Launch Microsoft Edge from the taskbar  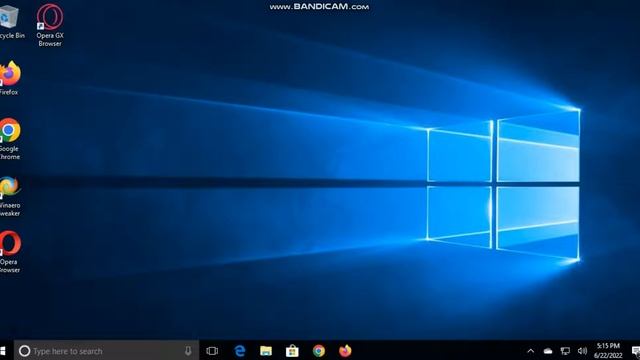tap(240, 351)
